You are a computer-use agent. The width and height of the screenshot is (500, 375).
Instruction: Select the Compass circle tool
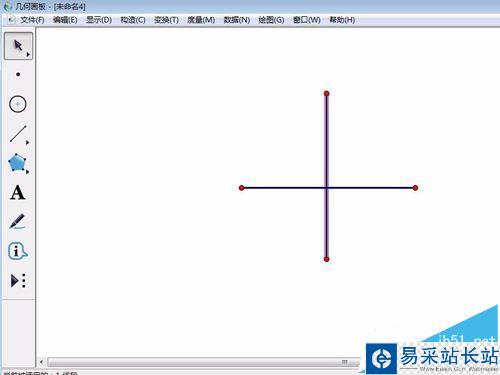point(18,104)
